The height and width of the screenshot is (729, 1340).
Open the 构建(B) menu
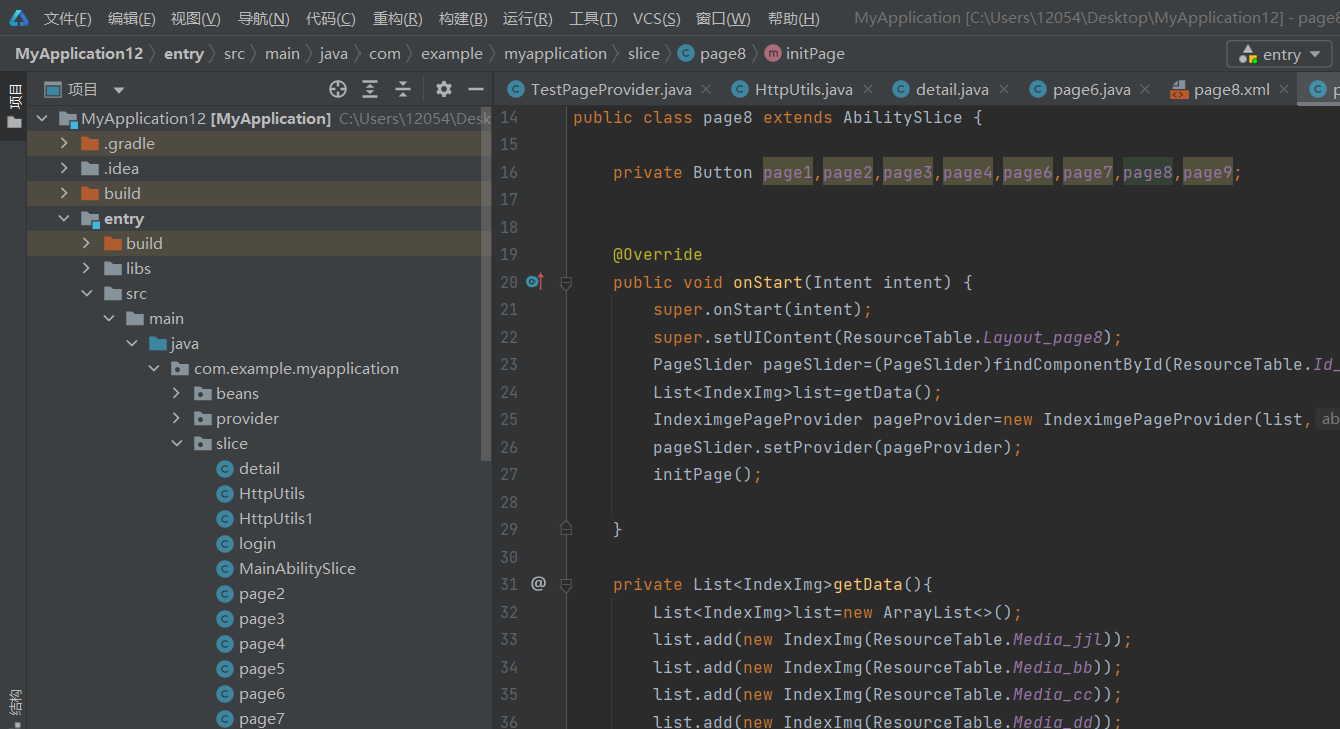click(463, 19)
